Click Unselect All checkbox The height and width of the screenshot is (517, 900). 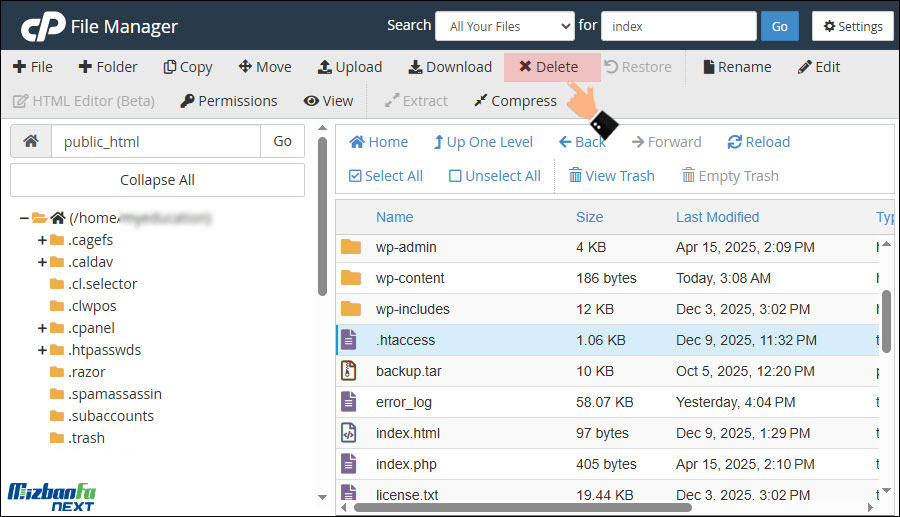[x=455, y=176]
